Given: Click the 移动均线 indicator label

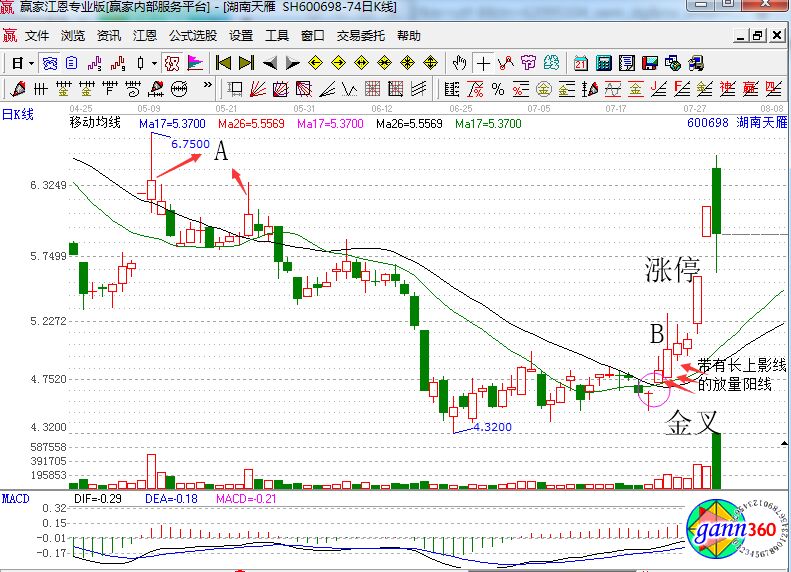Looking at the screenshot, I should 95,123.
